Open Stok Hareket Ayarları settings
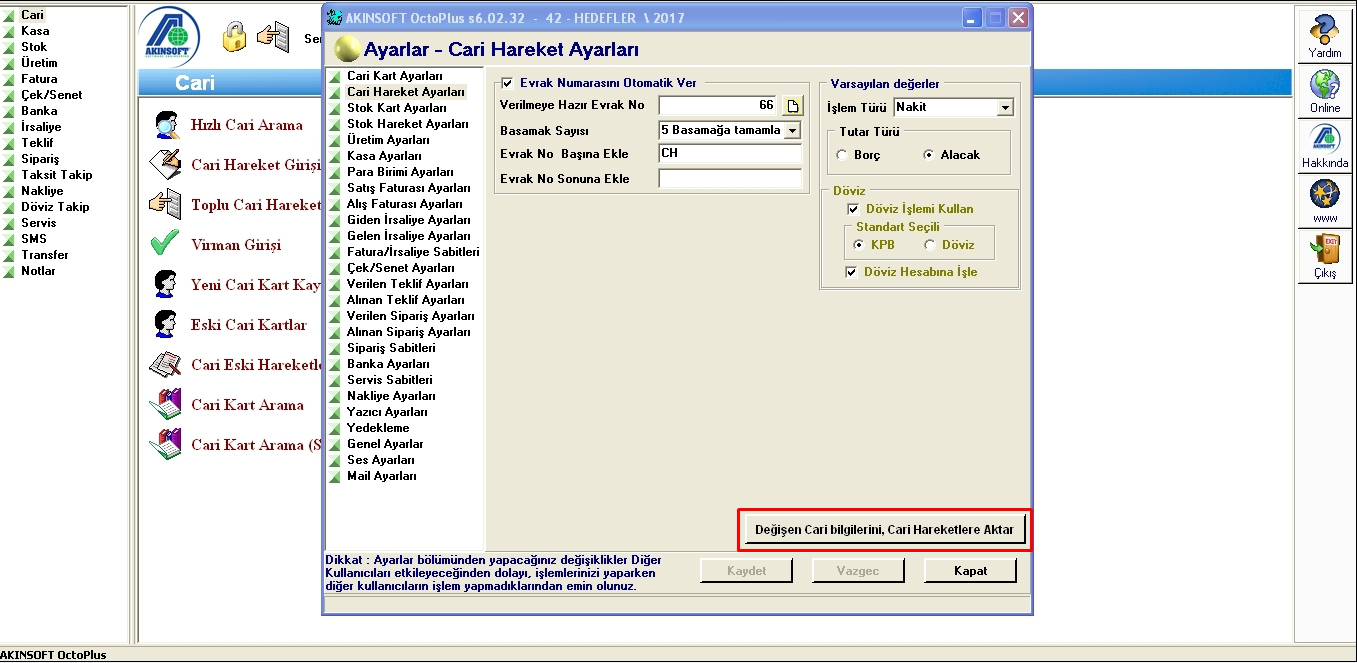This screenshot has width=1357, height=663. [x=407, y=124]
